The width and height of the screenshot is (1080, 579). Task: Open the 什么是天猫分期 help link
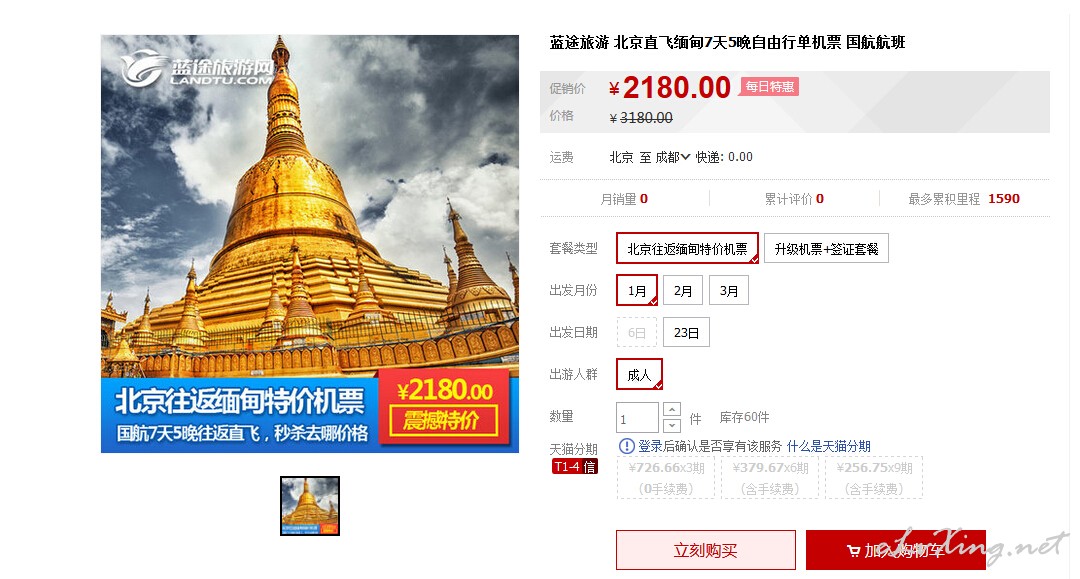click(x=829, y=446)
